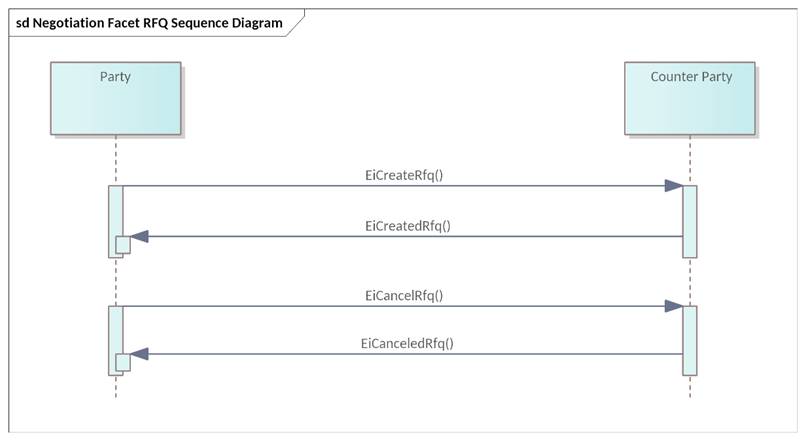Select the Counter Party lifeline header box

coord(690,98)
